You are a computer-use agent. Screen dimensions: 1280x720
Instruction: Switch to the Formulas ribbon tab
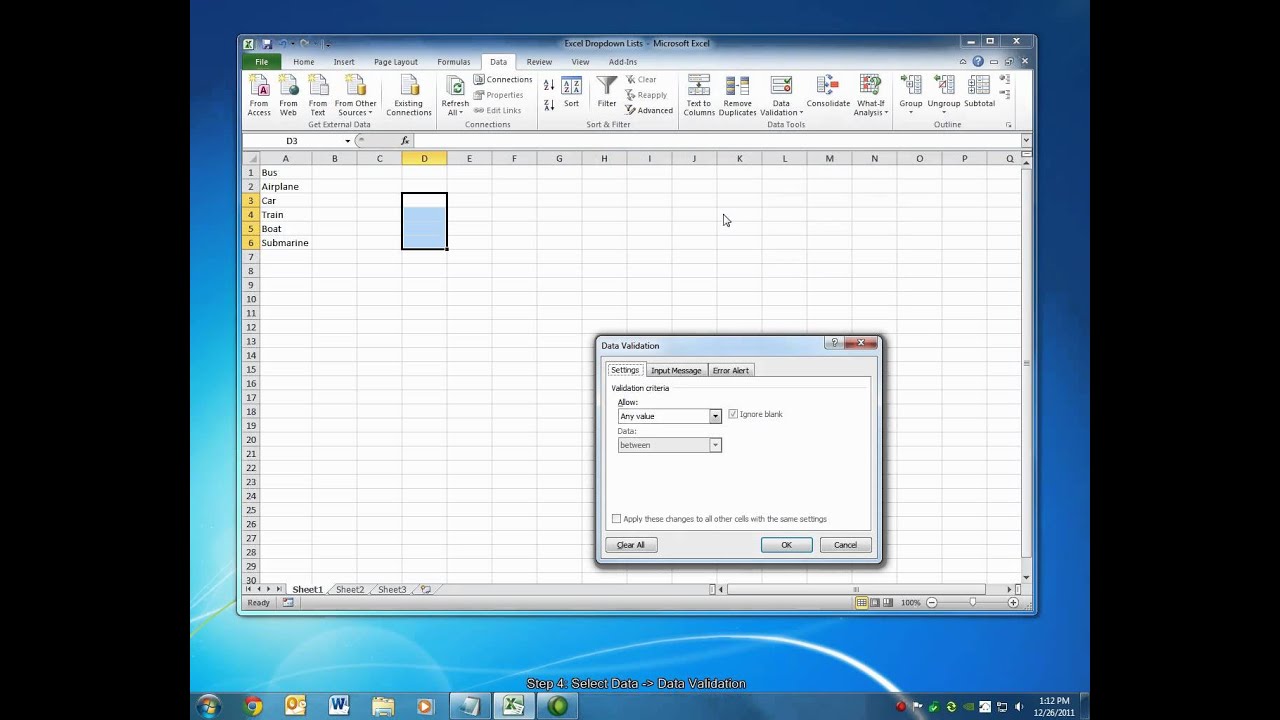click(x=453, y=62)
